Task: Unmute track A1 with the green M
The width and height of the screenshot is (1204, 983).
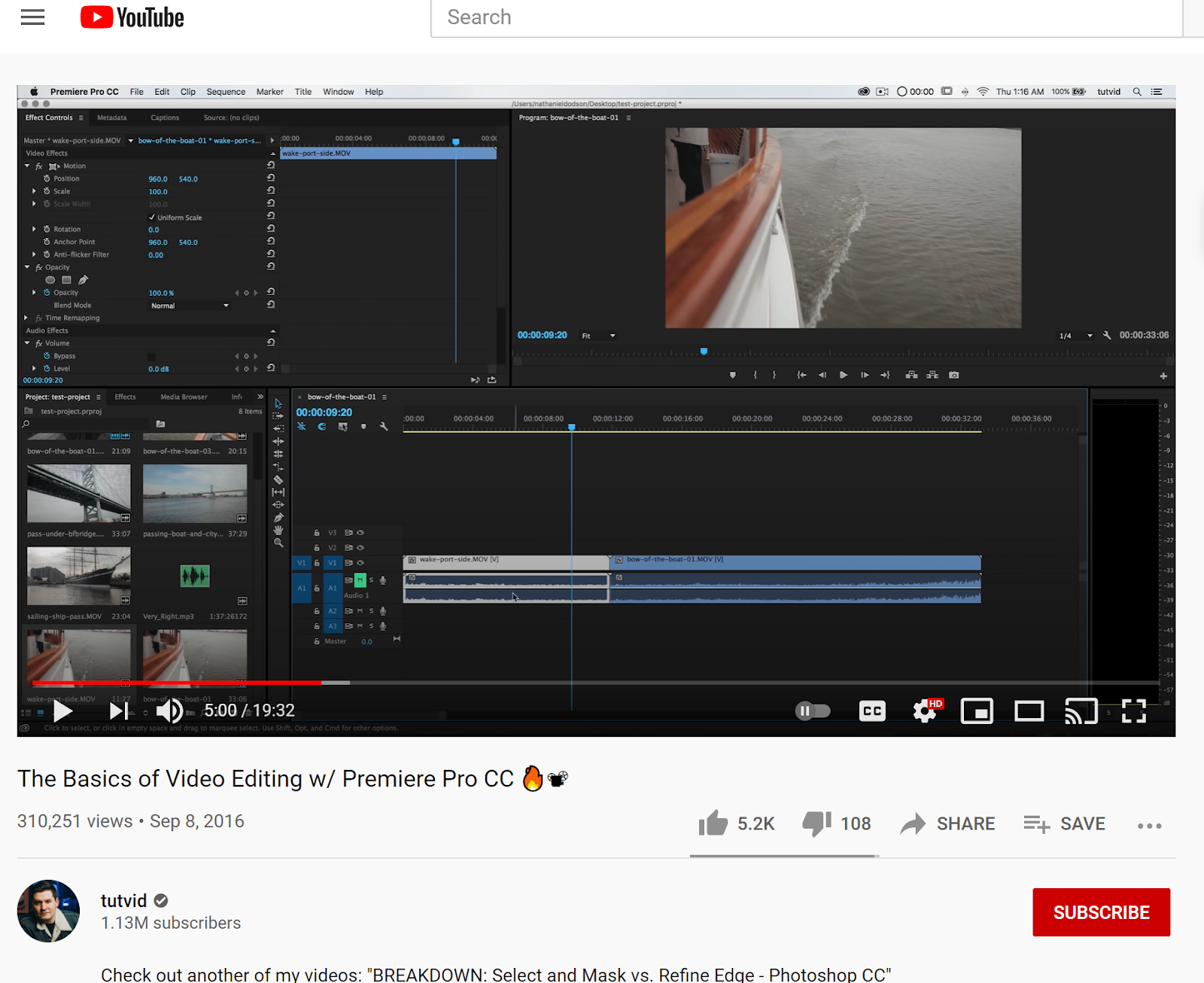Action: (360, 580)
